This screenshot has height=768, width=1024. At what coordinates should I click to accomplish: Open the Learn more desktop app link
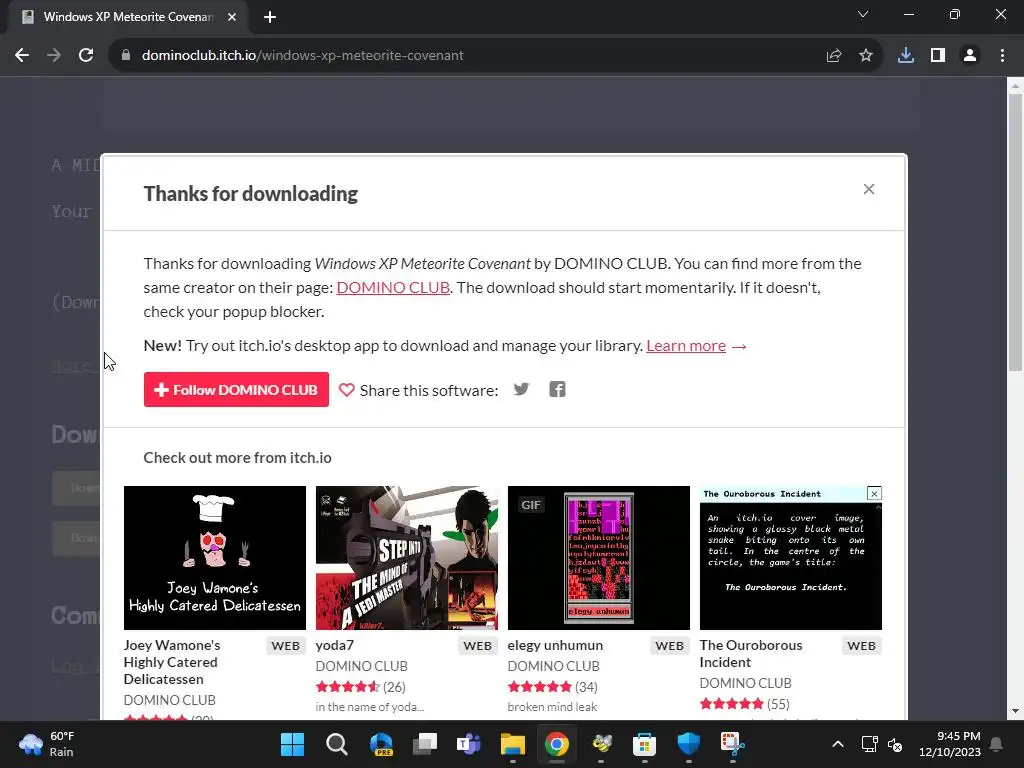(x=686, y=345)
